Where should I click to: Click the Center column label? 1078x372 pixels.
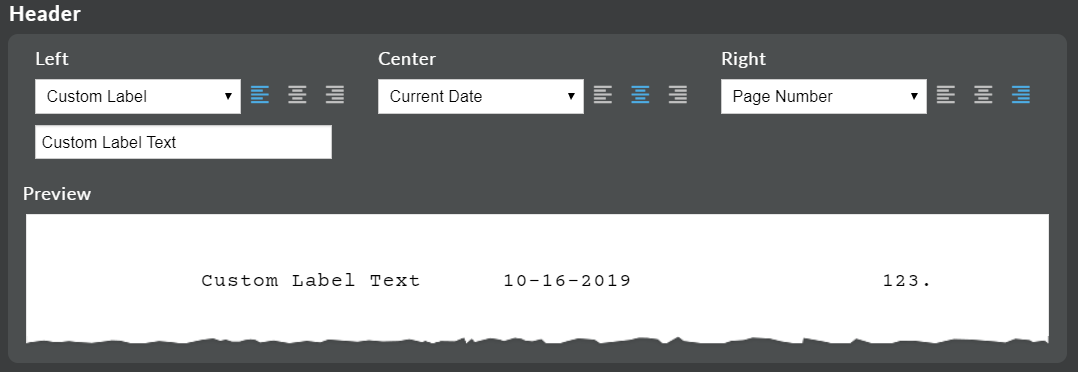pos(407,59)
